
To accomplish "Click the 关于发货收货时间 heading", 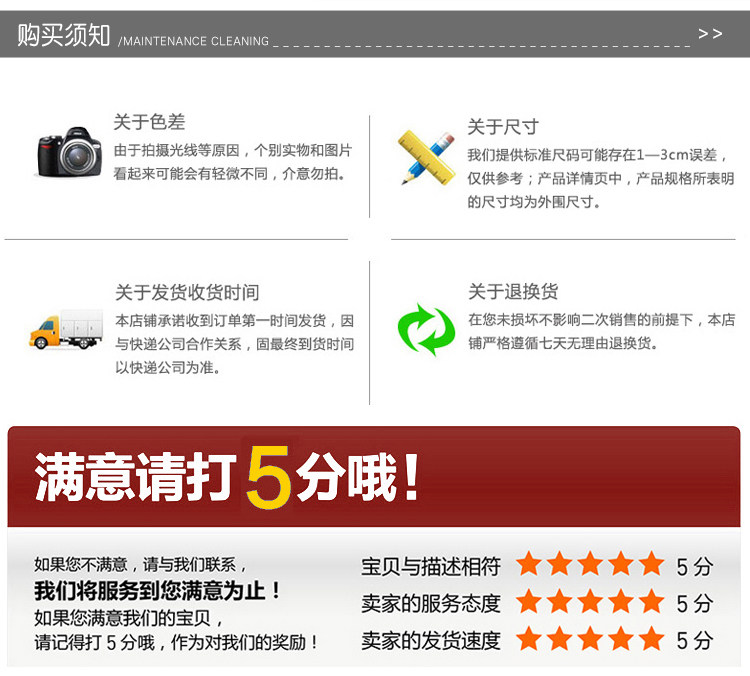I will click(187, 292).
